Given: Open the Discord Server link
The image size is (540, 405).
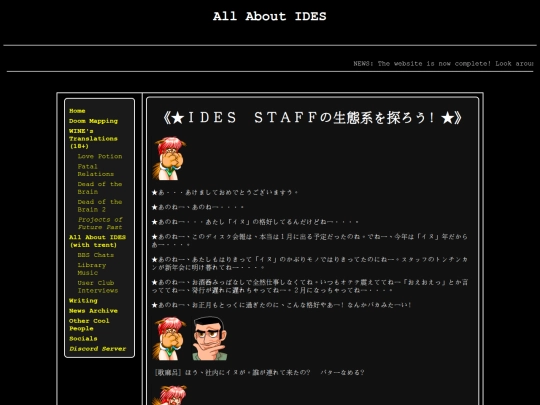Looking at the screenshot, I should 97,349.
